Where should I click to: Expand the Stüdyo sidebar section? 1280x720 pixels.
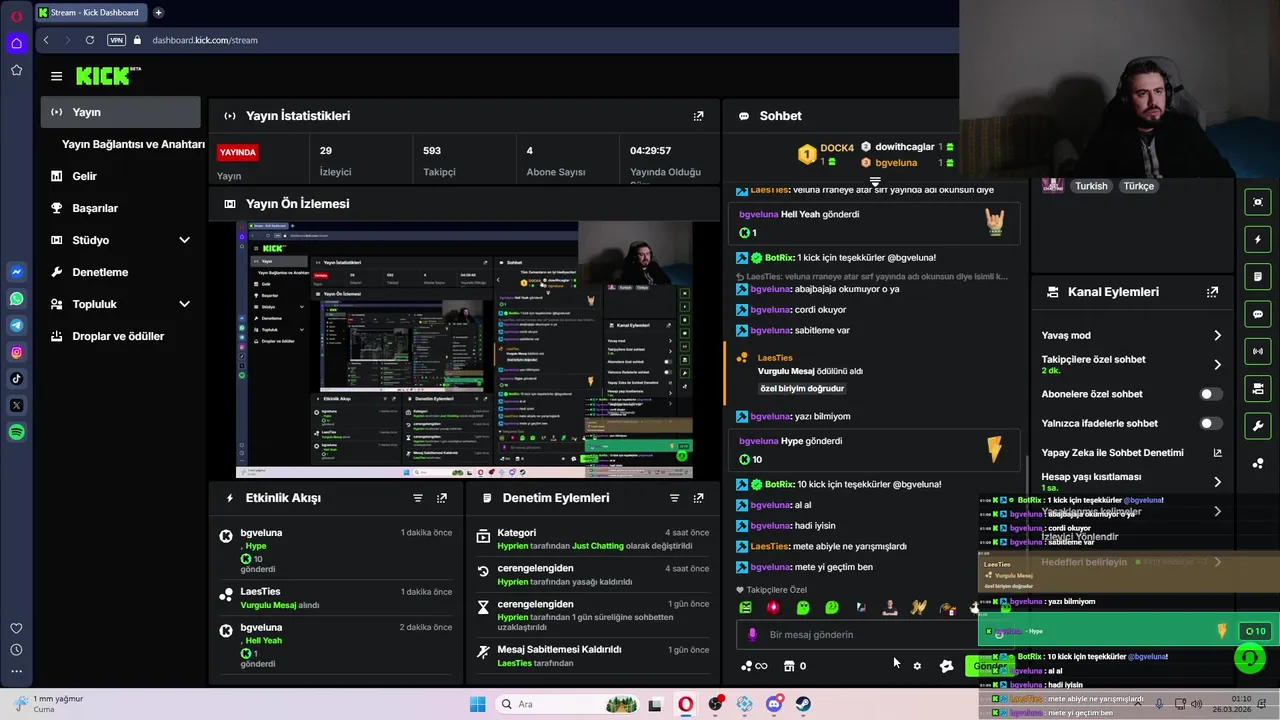(184, 240)
